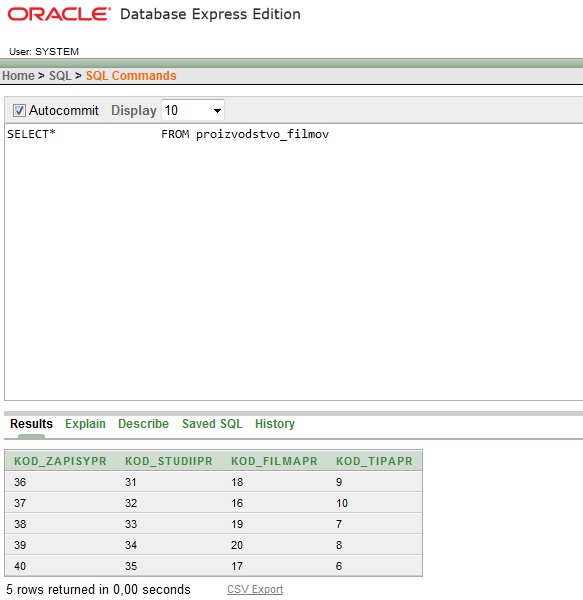Select cell 32 in KOD_STUDIIPR column

(x=131, y=503)
